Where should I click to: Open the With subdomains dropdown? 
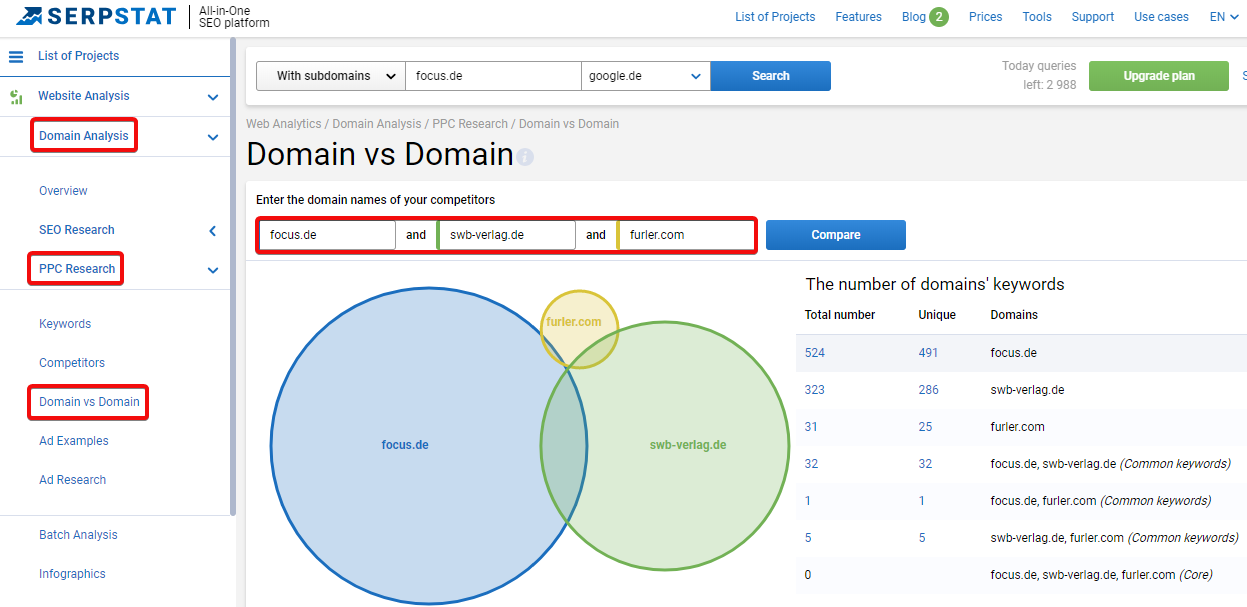point(331,76)
